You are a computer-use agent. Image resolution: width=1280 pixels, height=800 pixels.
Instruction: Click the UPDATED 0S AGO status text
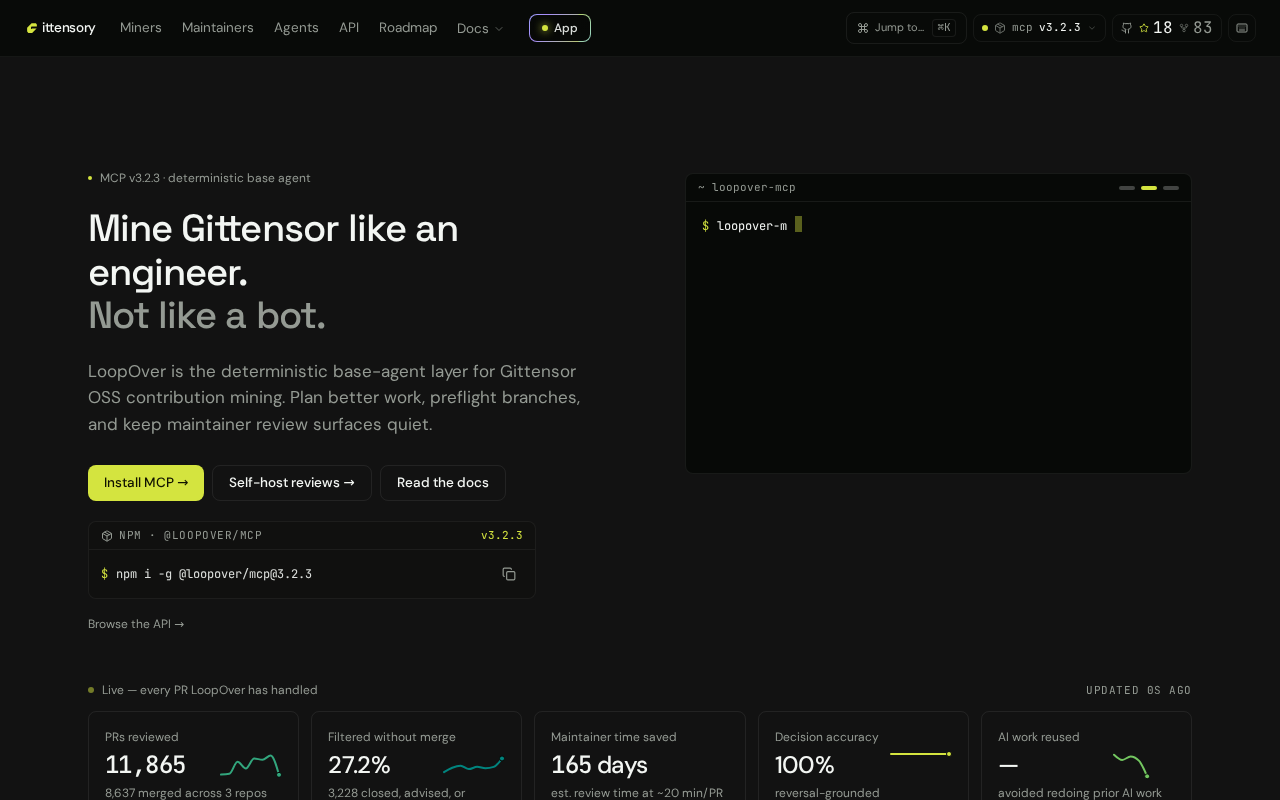coord(1139,690)
